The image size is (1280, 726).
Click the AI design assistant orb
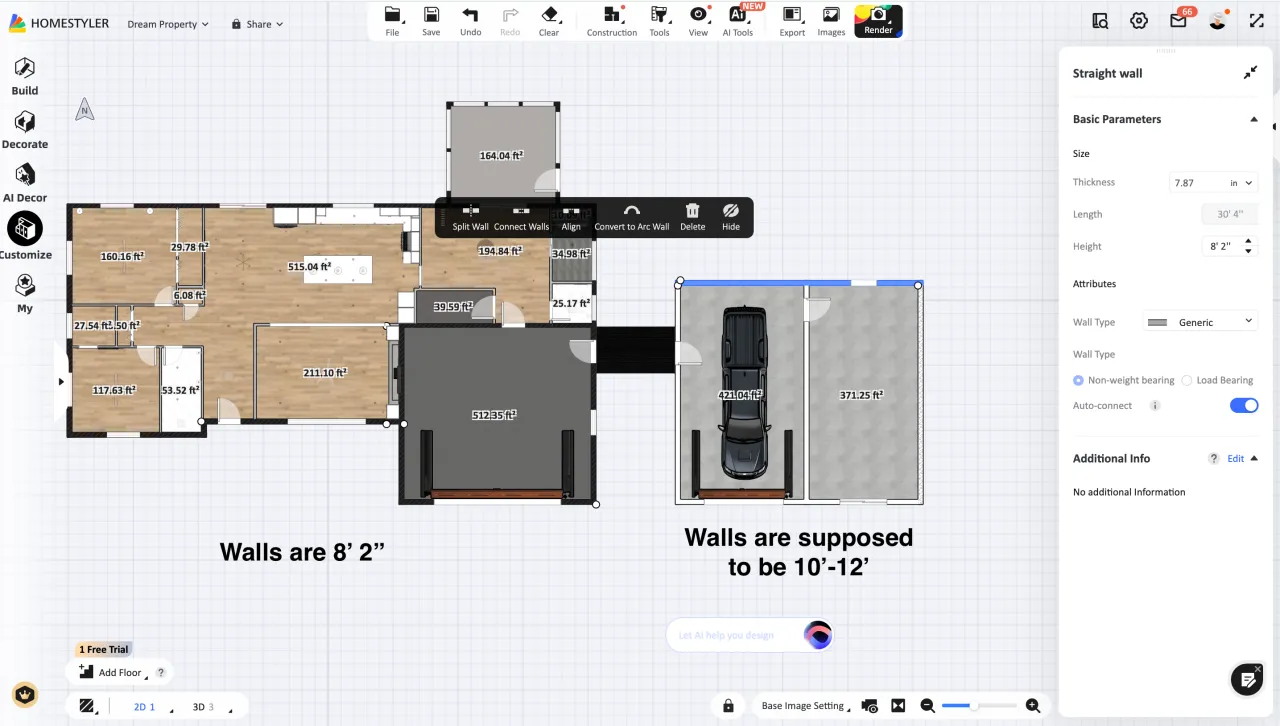pos(818,635)
